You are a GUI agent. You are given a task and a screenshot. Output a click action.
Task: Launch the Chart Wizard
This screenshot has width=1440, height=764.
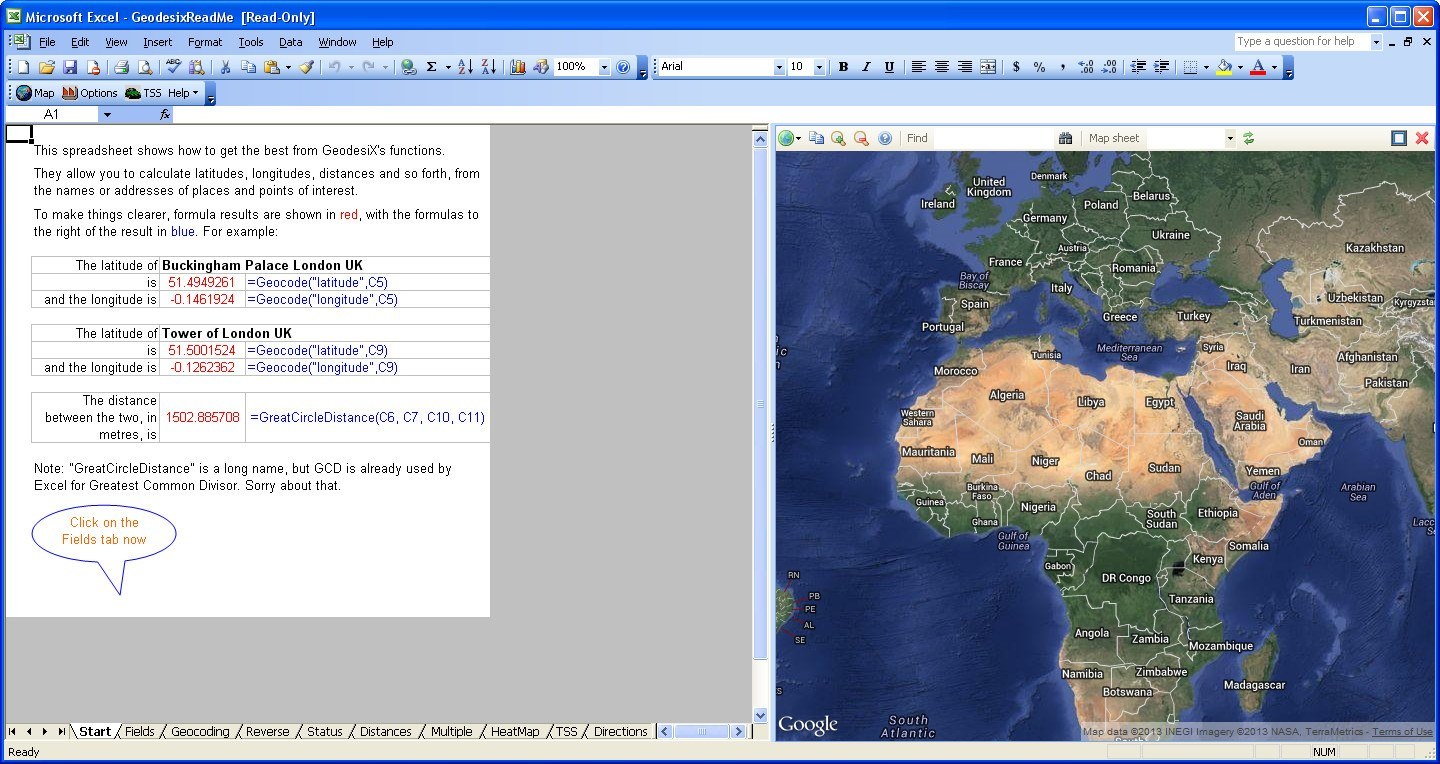[x=517, y=67]
